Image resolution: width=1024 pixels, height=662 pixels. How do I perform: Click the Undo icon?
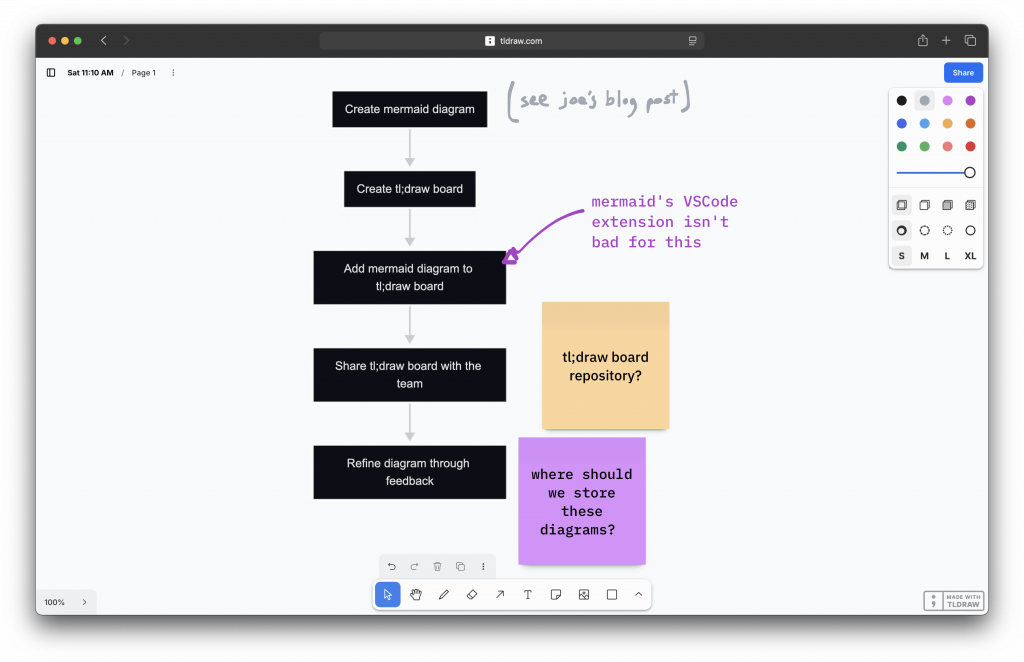tap(392, 567)
